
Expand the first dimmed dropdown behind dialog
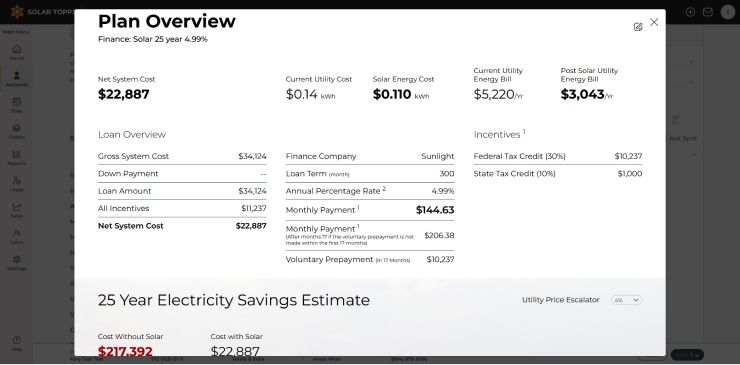click(691, 62)
